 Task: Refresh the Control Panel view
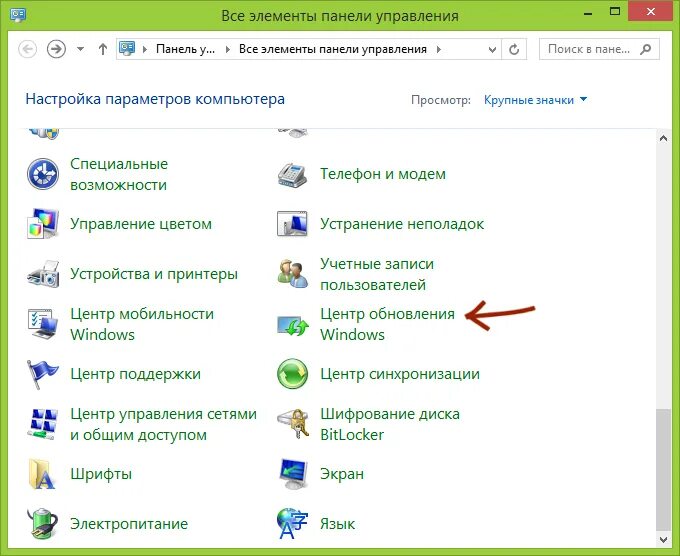(514, 49)
